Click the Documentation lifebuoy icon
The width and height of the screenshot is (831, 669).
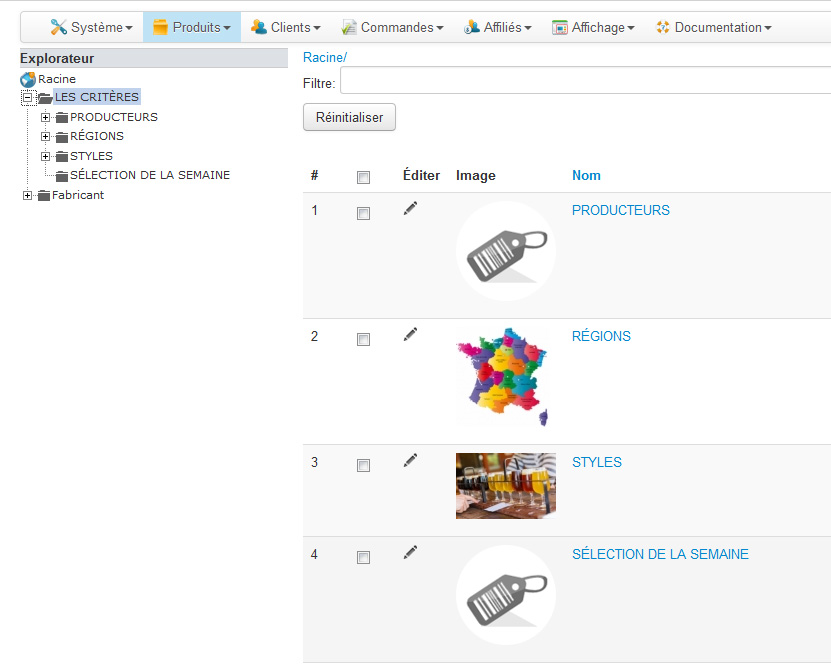[x=662, y=27]
